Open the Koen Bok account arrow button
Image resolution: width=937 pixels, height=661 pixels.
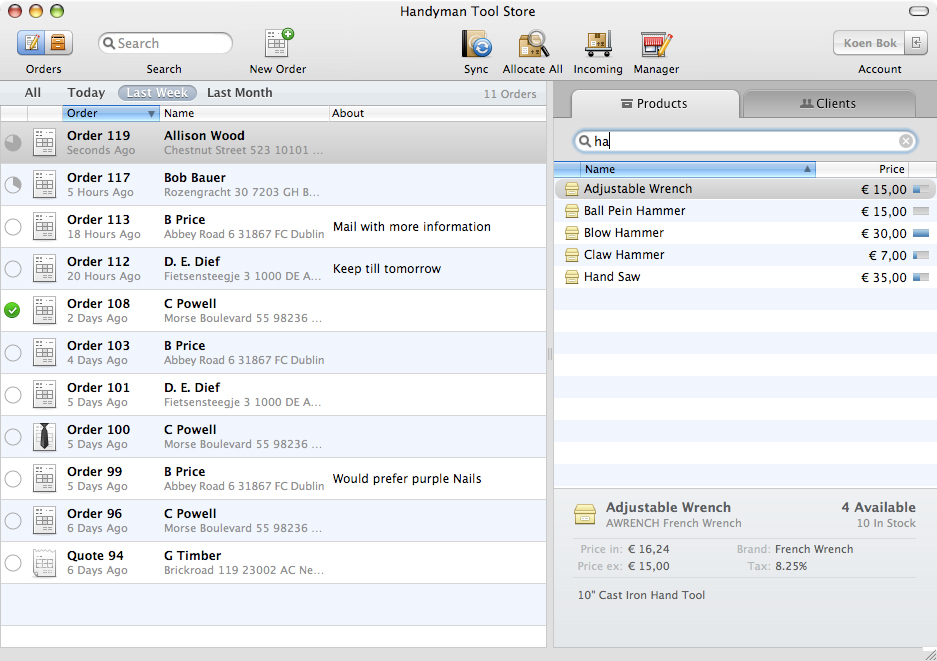917,43
